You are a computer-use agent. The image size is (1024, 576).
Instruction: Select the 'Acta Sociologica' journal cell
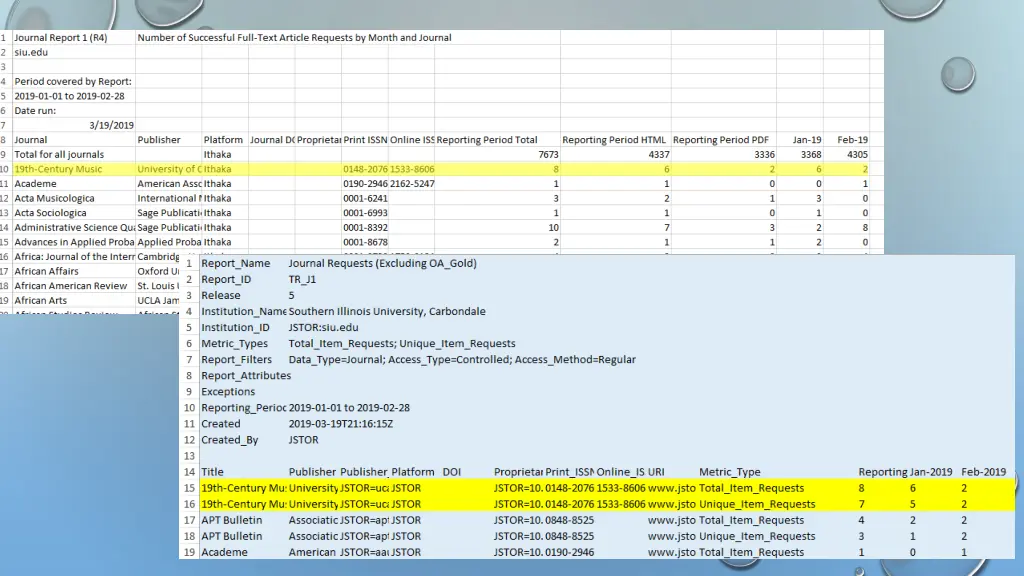click(x=50, y=213)
